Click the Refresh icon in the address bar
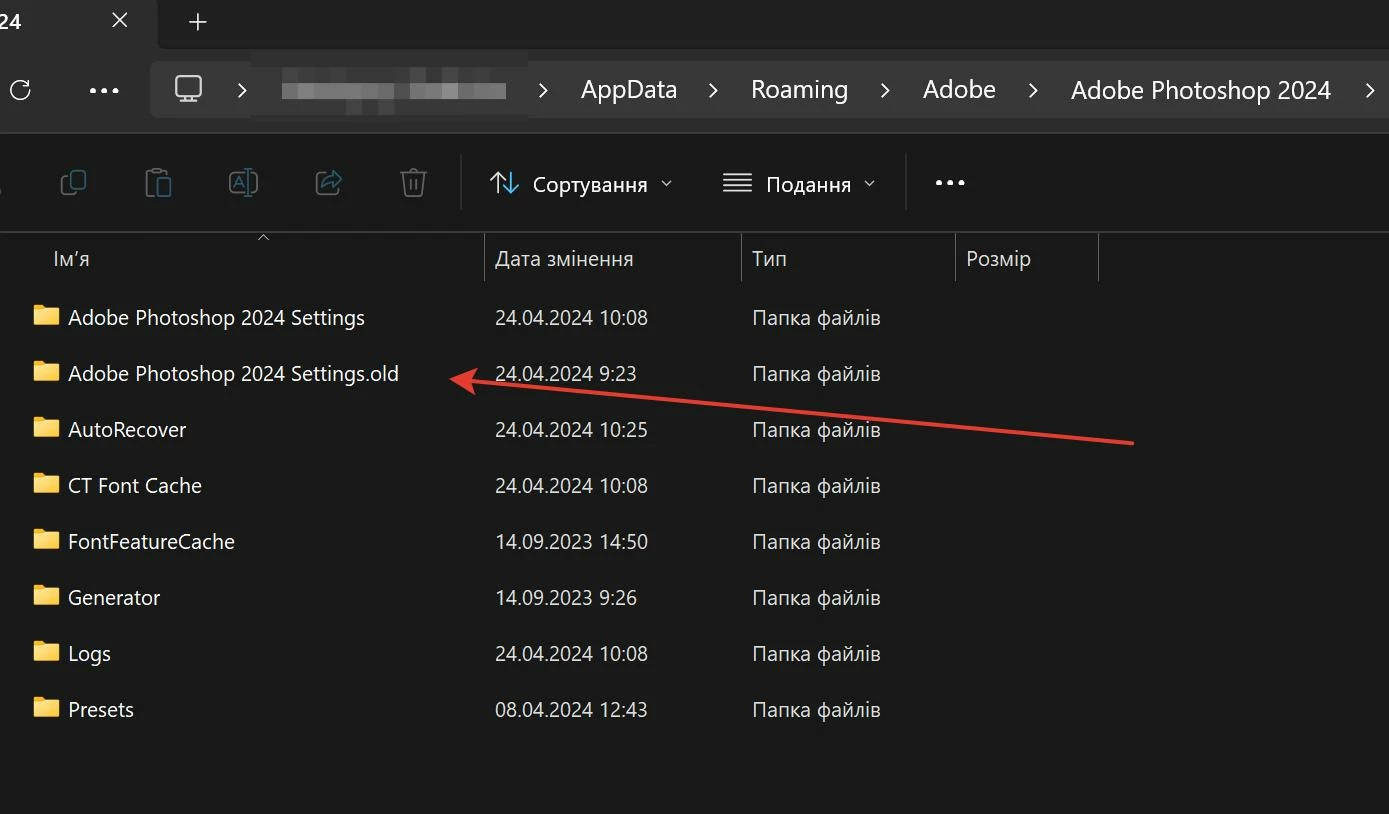 (x=20, y=90)
